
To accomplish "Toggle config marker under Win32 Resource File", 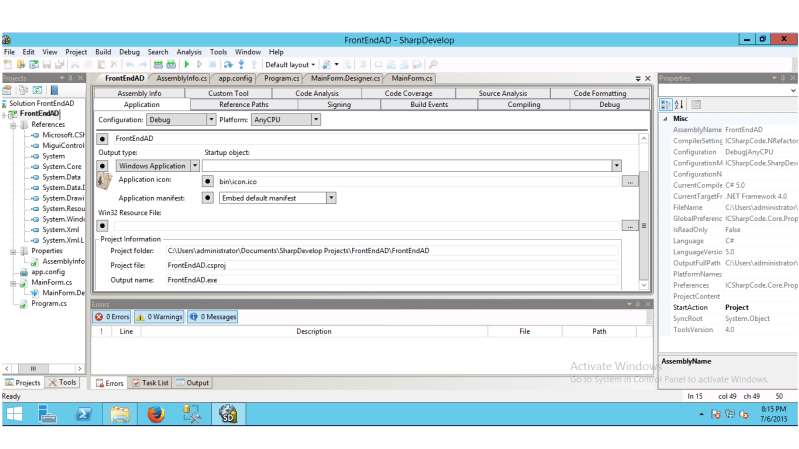I will click(x=102, y=226).
